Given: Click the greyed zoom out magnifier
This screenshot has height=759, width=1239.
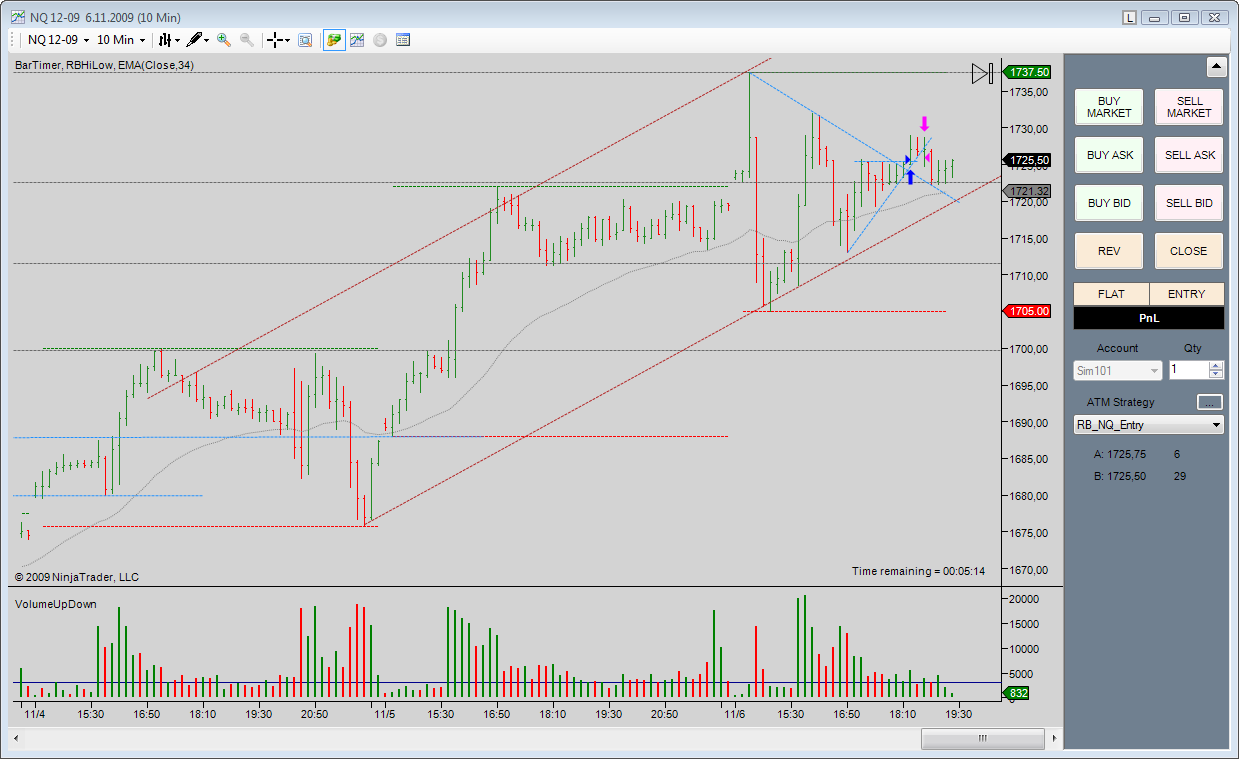Looking at the screenshot, I should [x=246, y=40].
